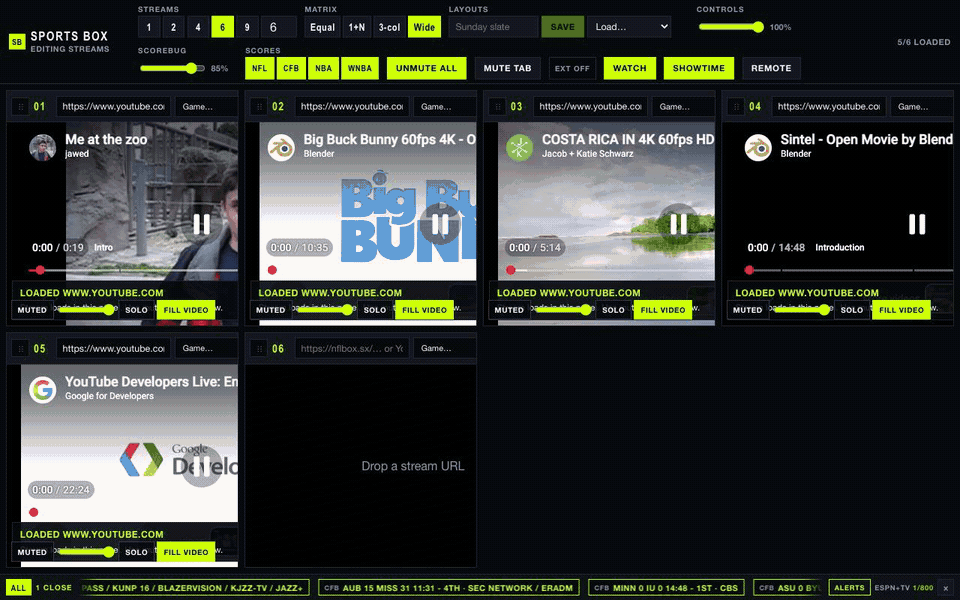Set streams count to 9
960x600 pixels.
[x=247, y=27]
